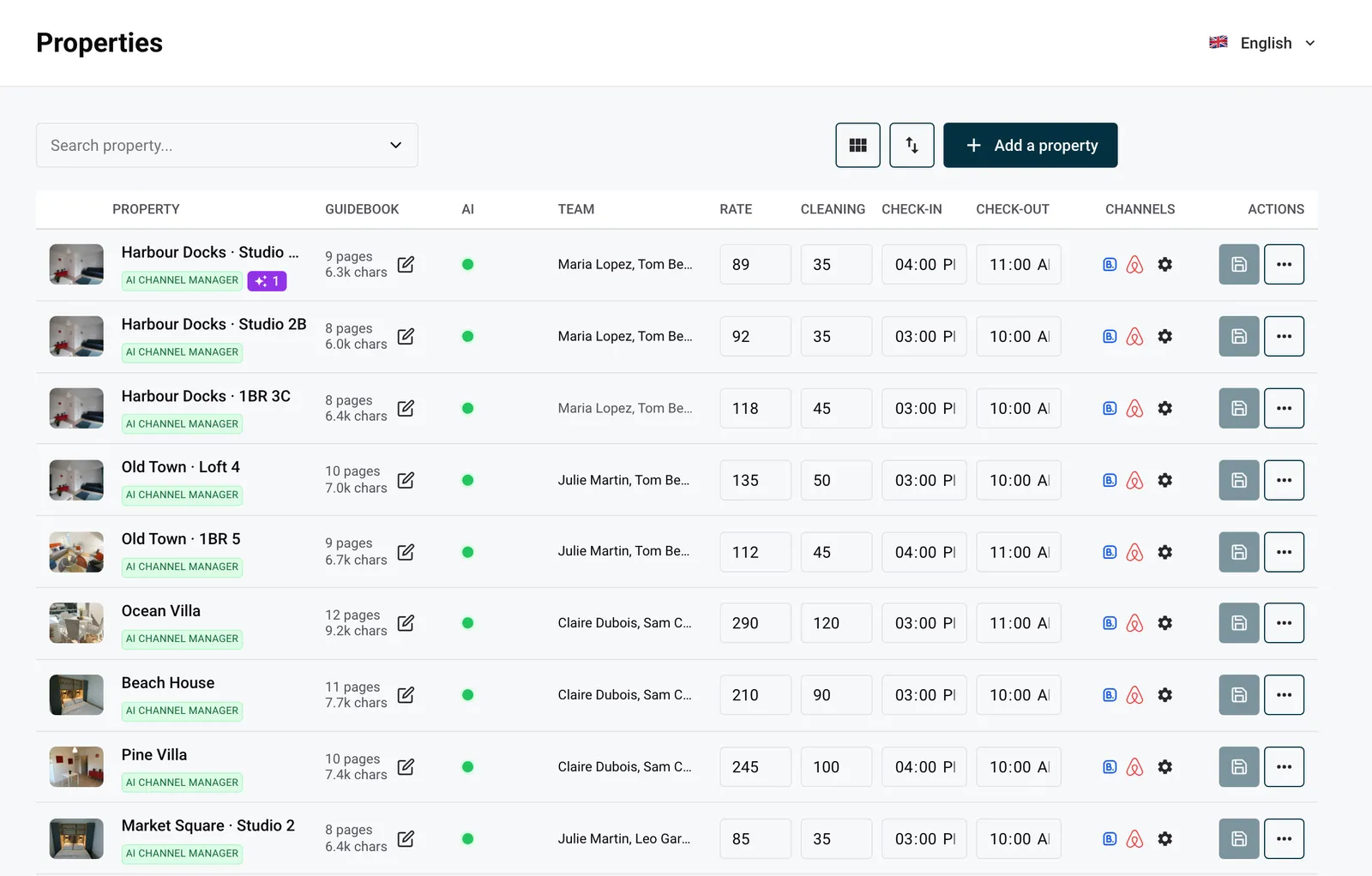Click rate field 135 for Old Town · Loft 4
The image size is (1372, 876).
[x=755, y=480]
